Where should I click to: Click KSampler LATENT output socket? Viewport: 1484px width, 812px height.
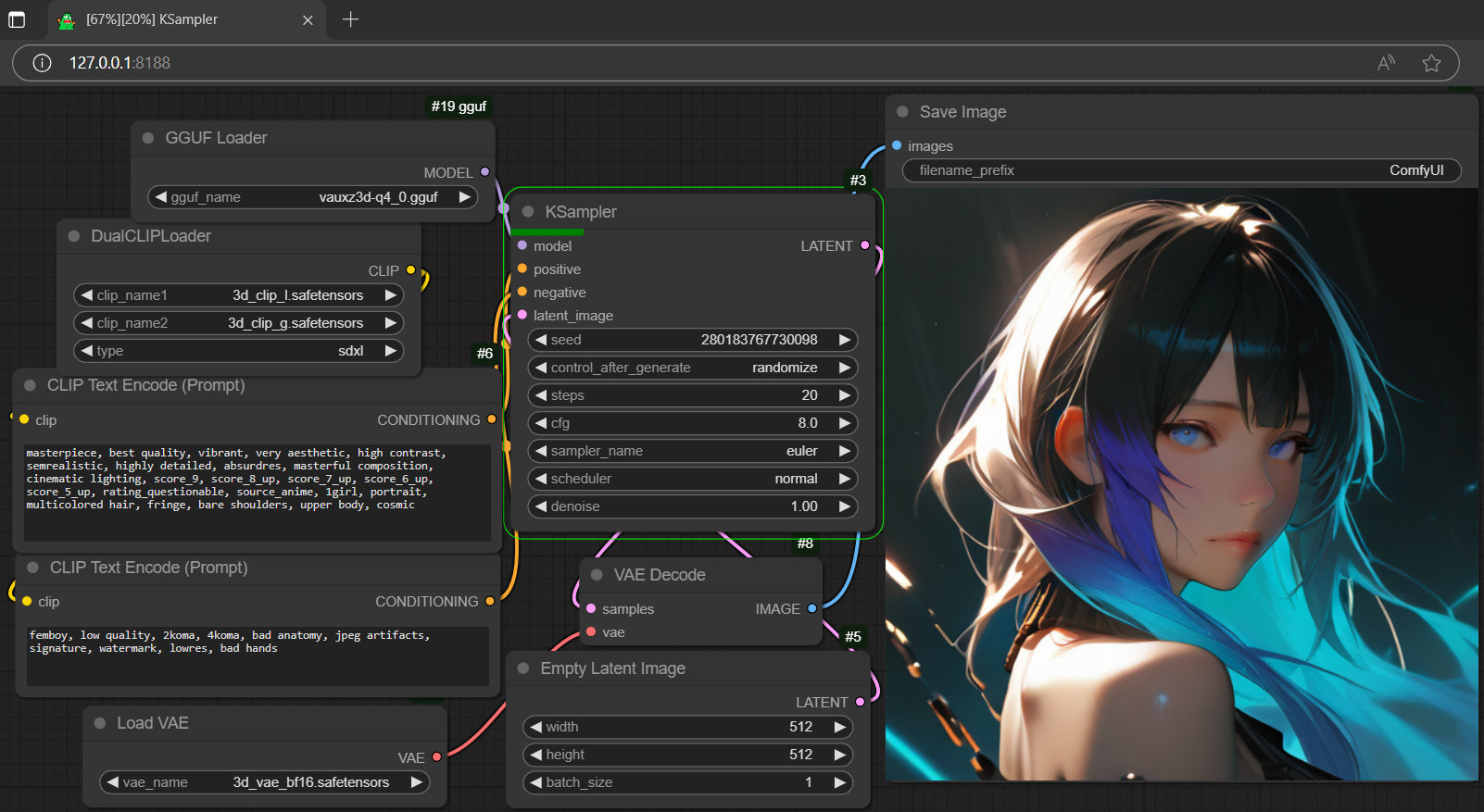[864, 245]
